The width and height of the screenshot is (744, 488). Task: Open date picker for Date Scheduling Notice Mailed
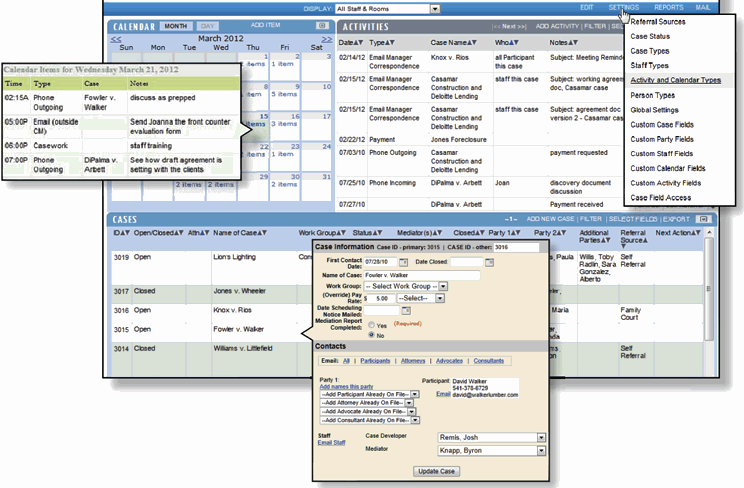[406, 310]
